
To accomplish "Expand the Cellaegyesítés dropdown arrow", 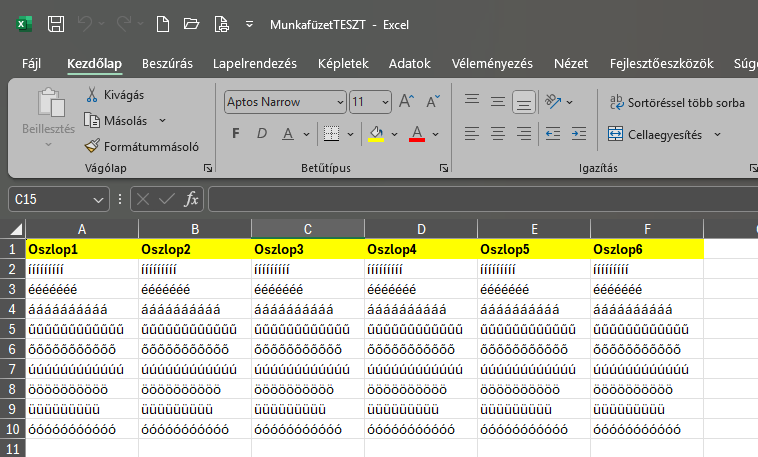I will (717, 134).
